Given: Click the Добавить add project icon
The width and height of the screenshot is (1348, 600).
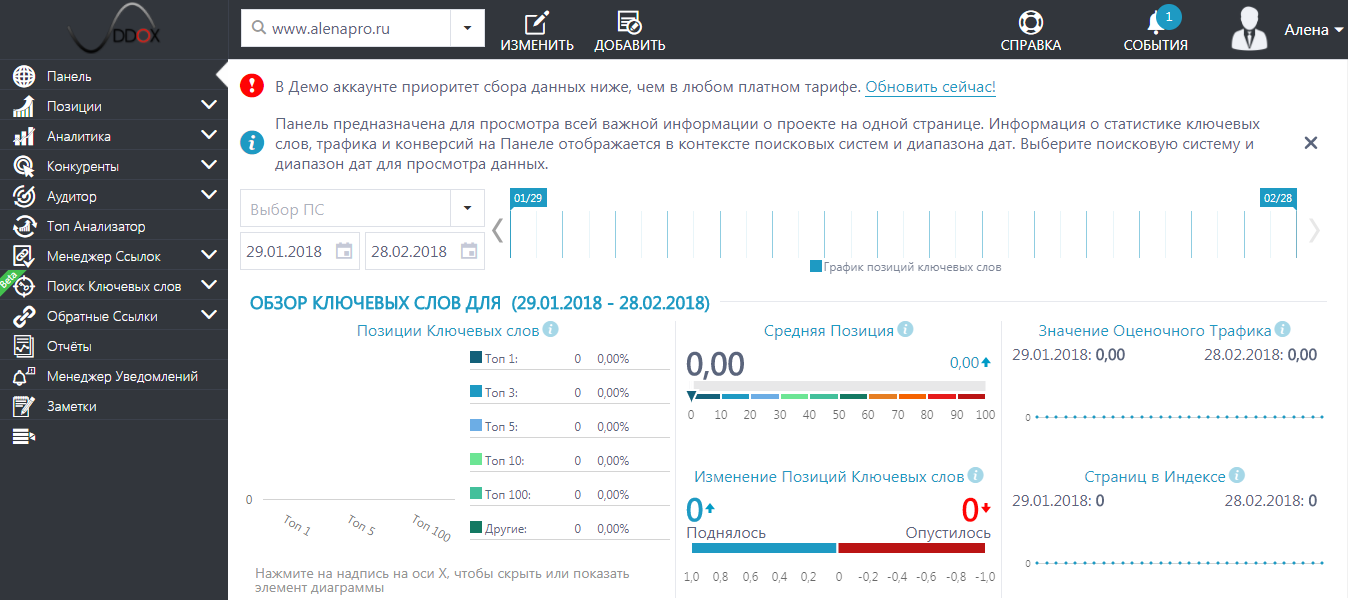Looking at the screenshot, I should 629,23.
